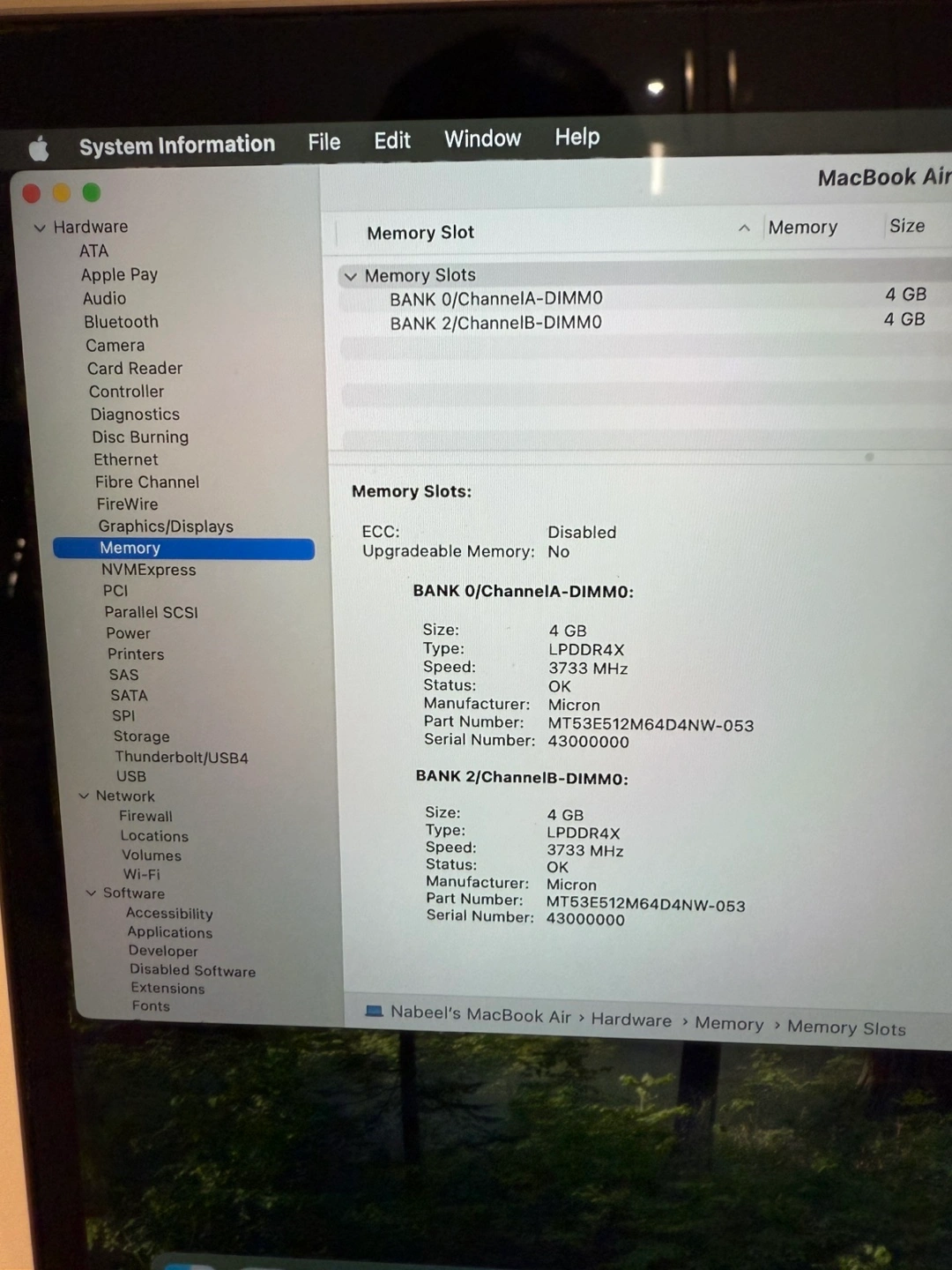The image size is (952, 1270).
Task: Click the Memory Slots table group row
Action: pos(645,274)
